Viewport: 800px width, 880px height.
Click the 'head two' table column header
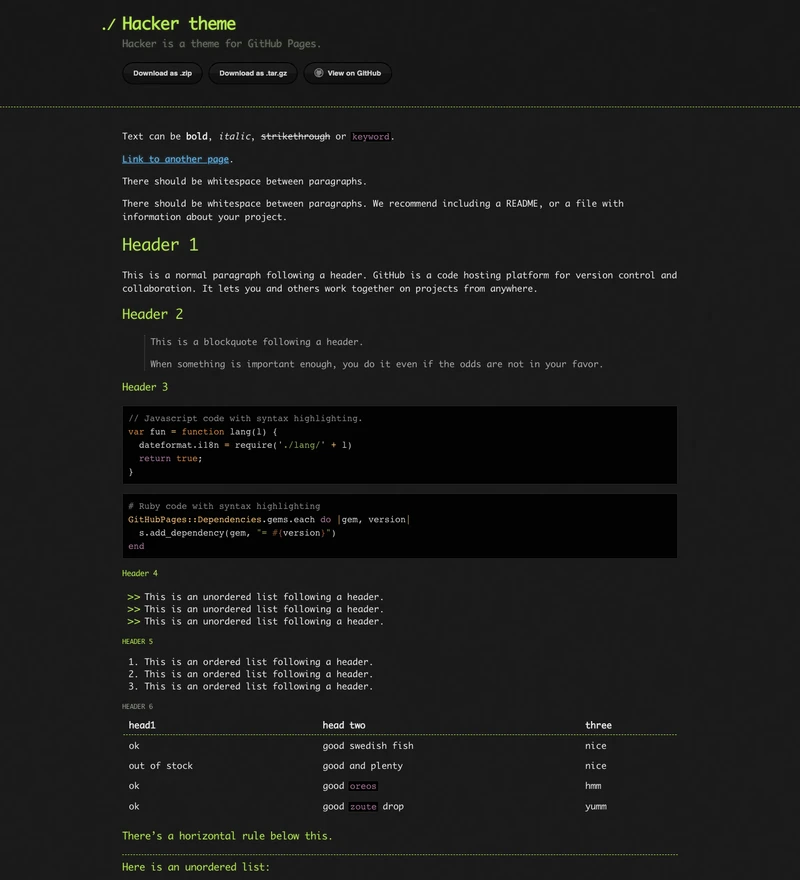point(344,725)
